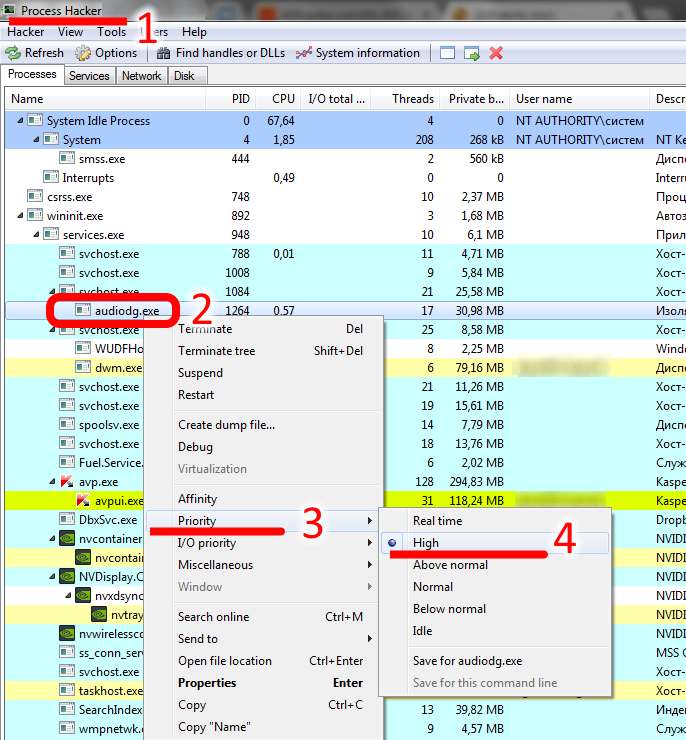Image resolution: width=686 pixels, height=740 pixels.
Task: Click the dwm.exe process icon
Action: (83, 367)
